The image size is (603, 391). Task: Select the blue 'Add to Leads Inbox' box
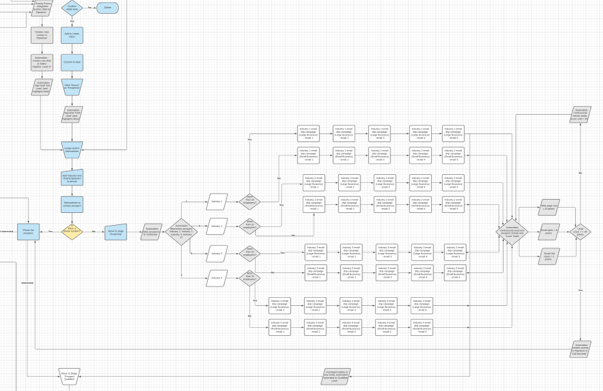tap(72, 35)
